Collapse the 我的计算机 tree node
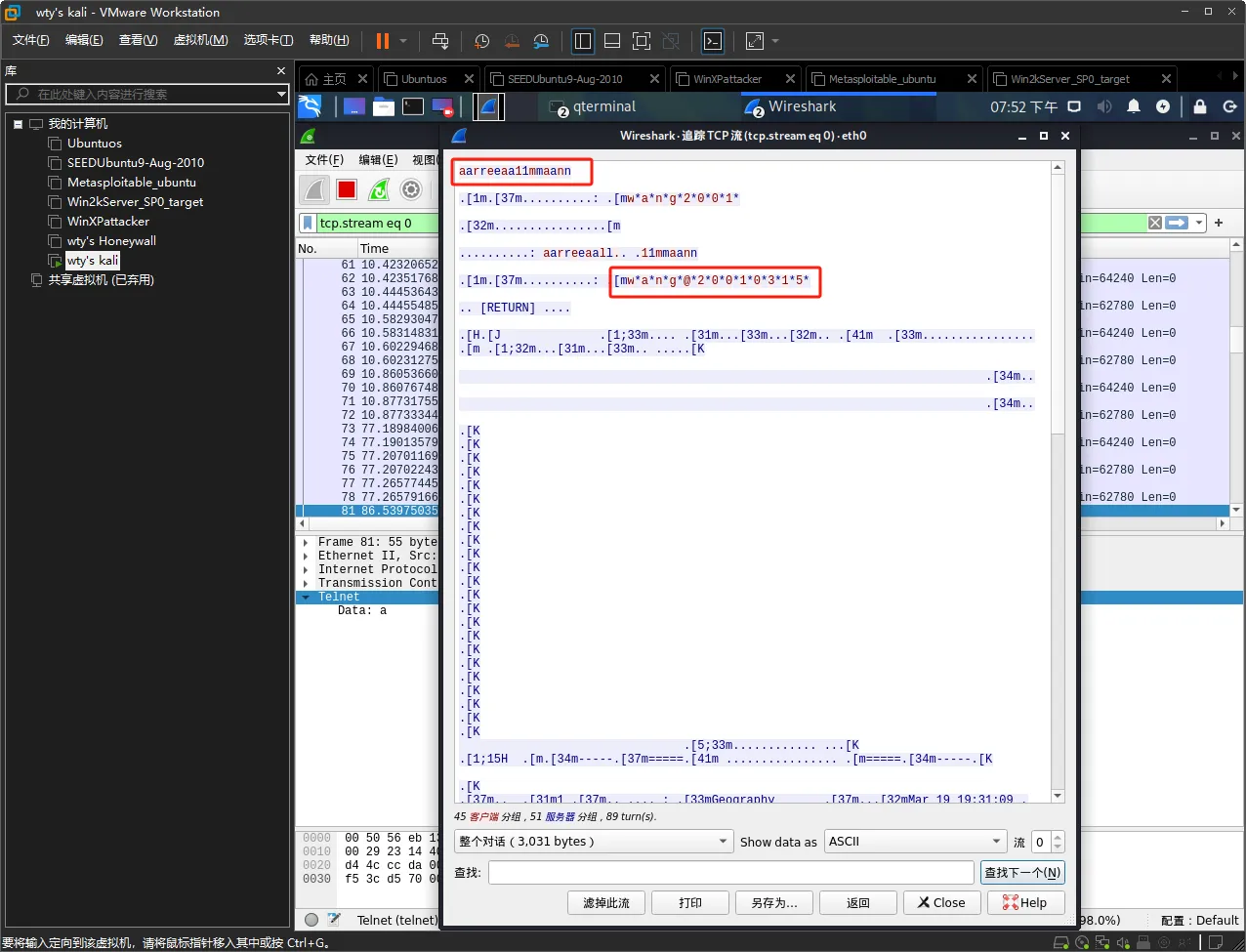 tap(19, 124)
